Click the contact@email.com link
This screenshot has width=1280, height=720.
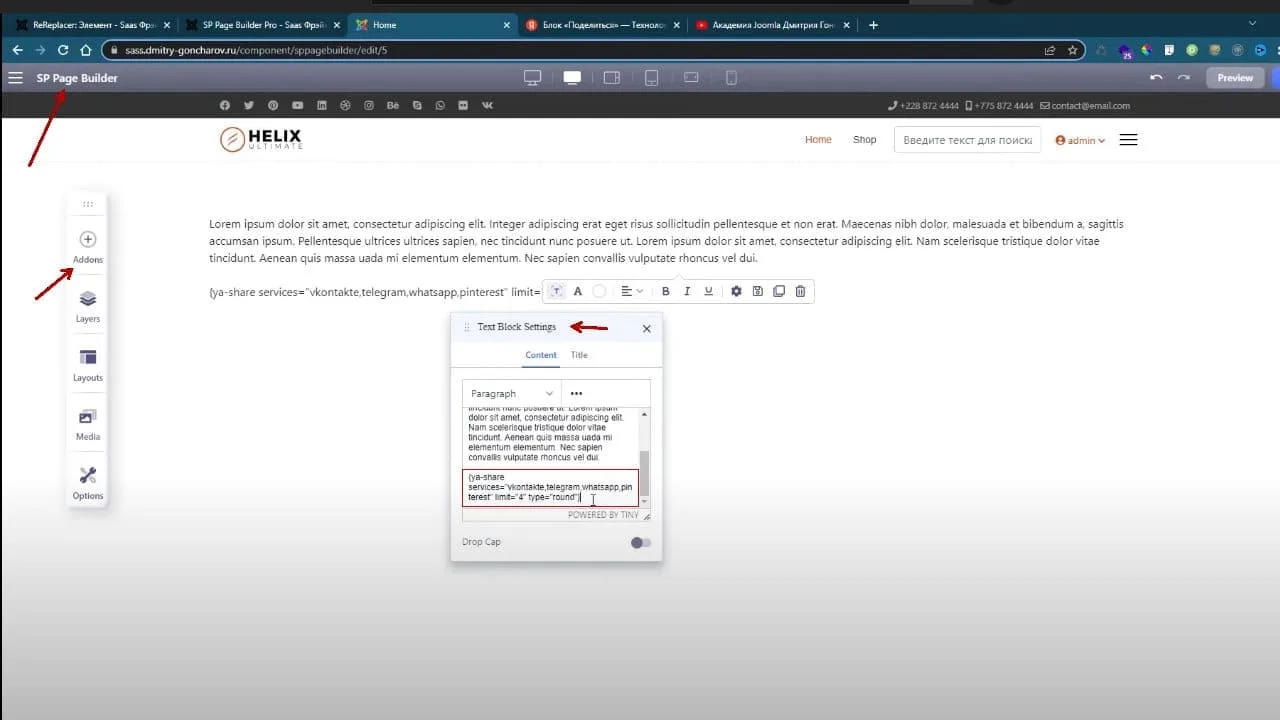click(x=1085, y=106)
